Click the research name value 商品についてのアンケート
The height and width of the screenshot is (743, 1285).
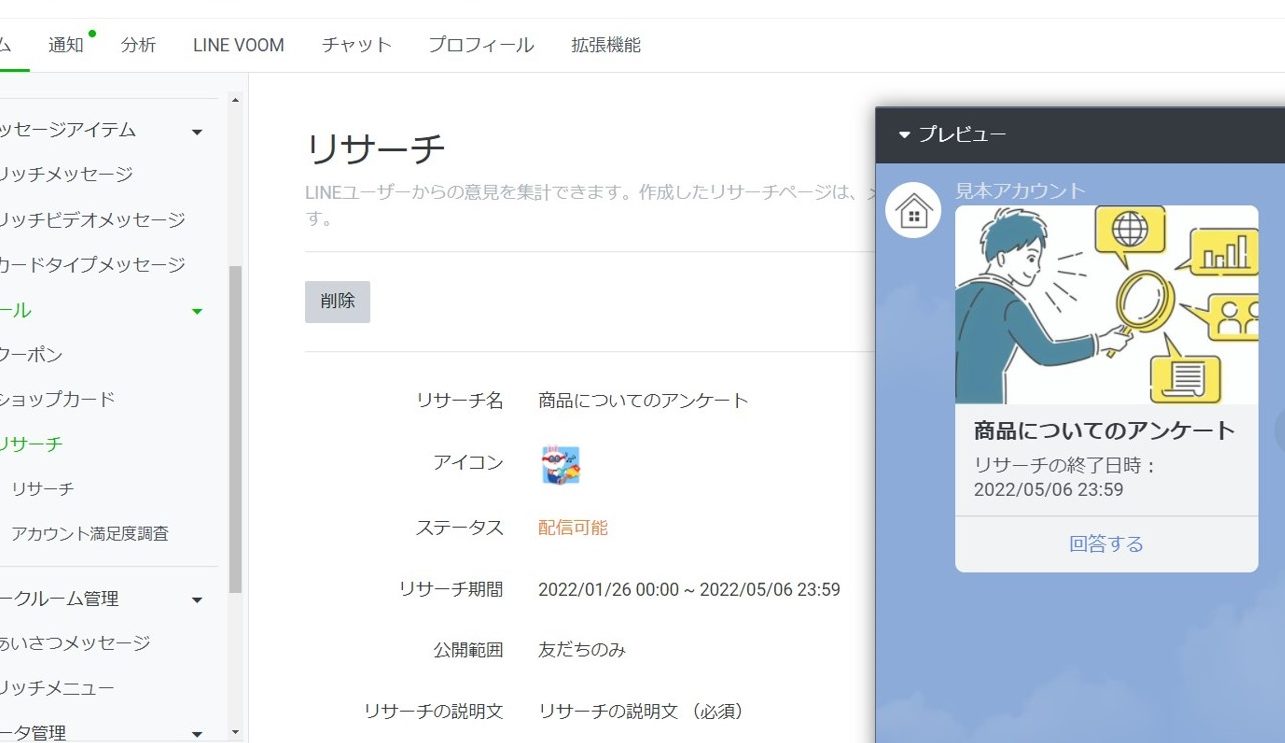pos(643,401)
